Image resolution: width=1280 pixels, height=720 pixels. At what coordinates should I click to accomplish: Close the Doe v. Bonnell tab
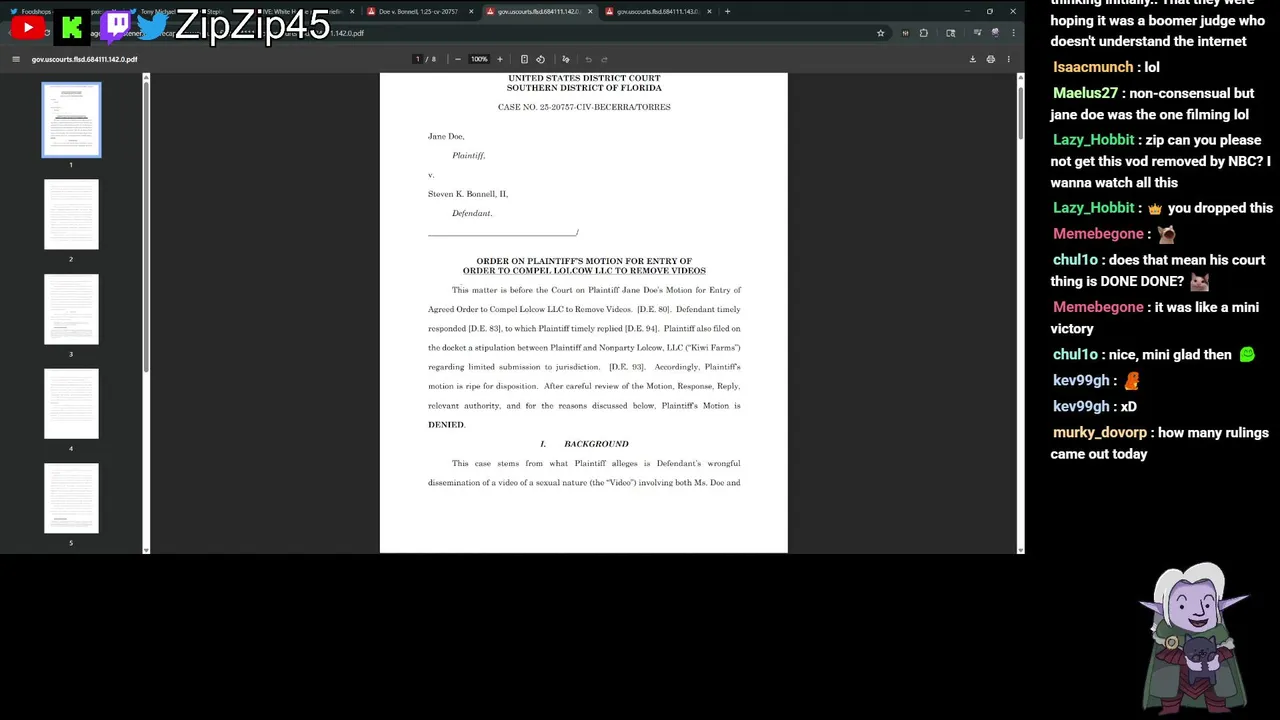[471, 11]
